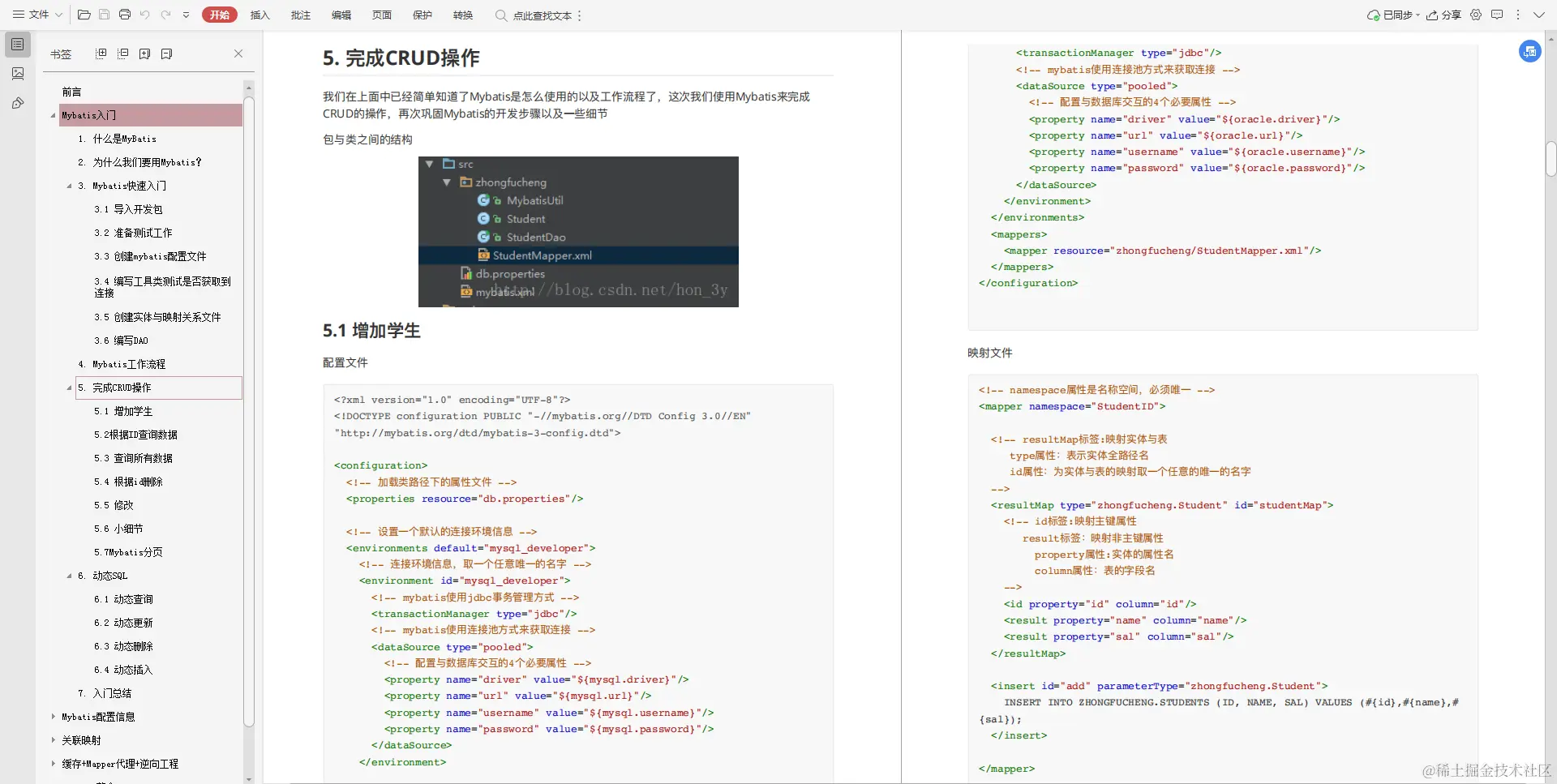The image size is (1557, 784).
Task: Open settings gear icon at top right
Action: [1476, 15]
